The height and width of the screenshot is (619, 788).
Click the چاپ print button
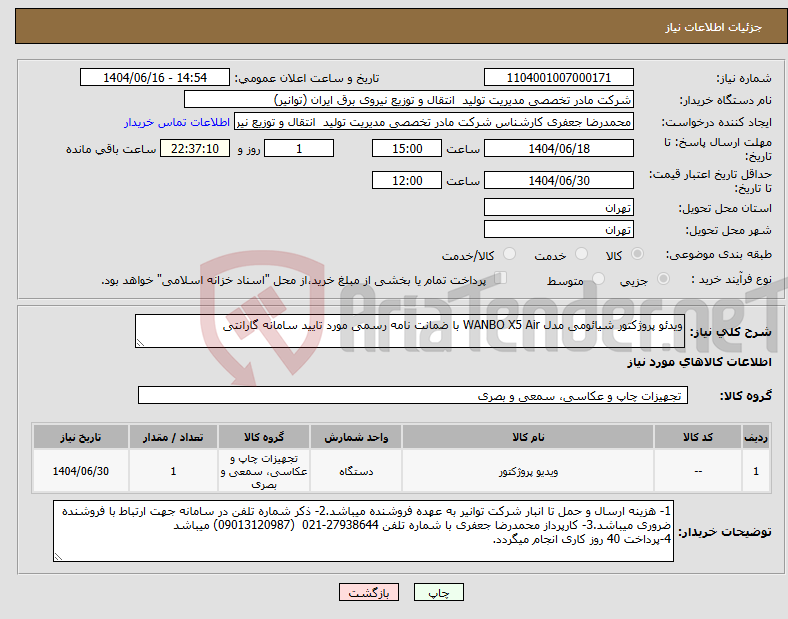(x=439, y=592)
